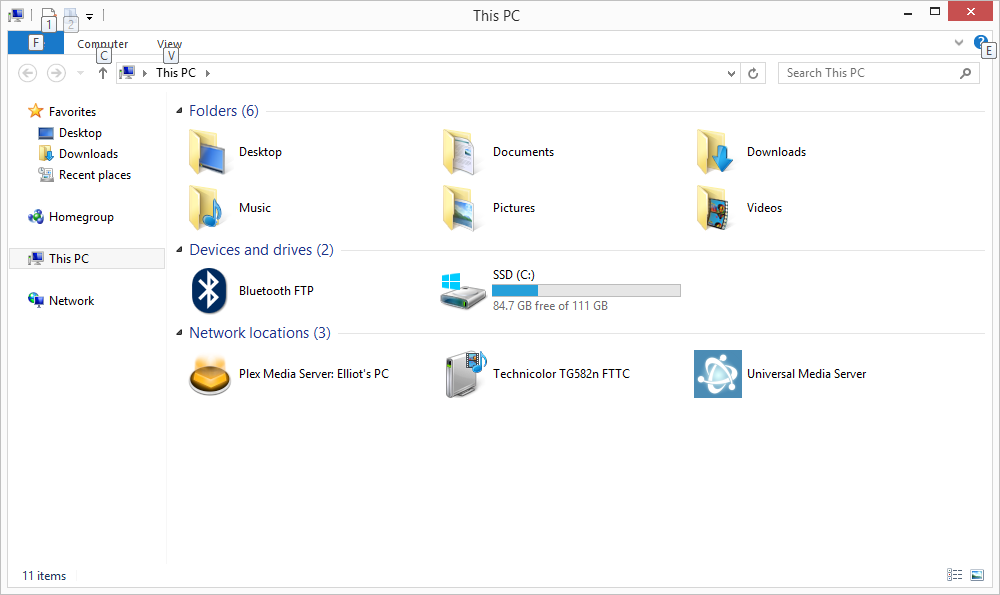Open the Videos folder icon
The image size is (1000, 595).
tap(717, 208)
